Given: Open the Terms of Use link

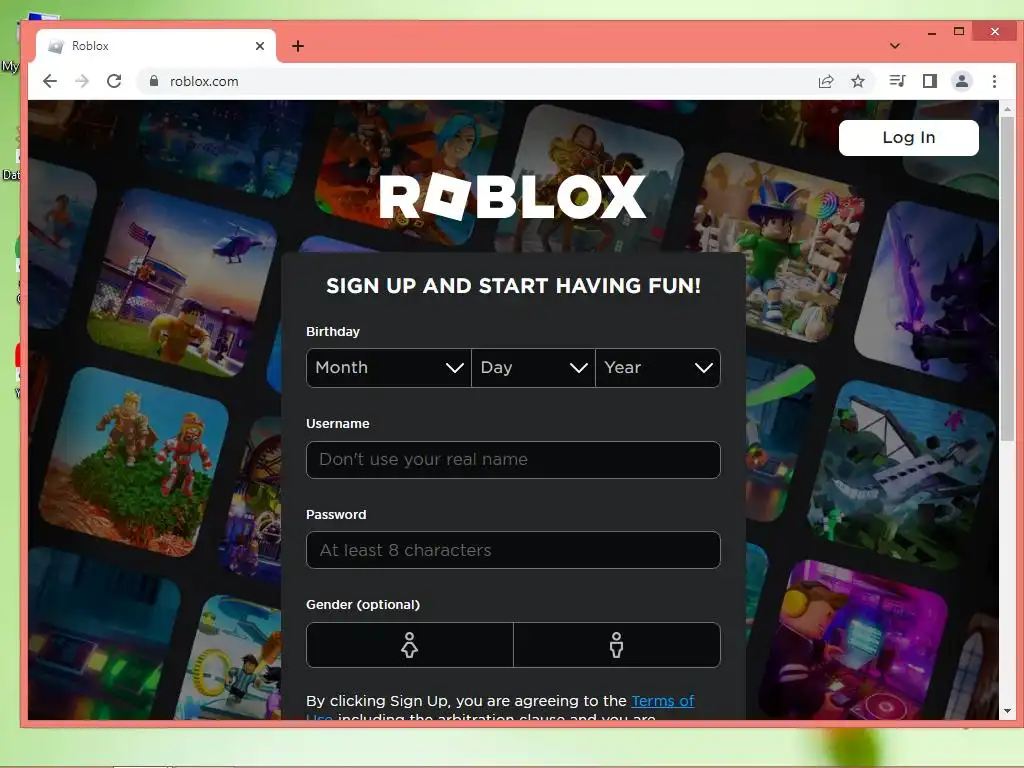Looking at the screenshot, I should (662, 701).
